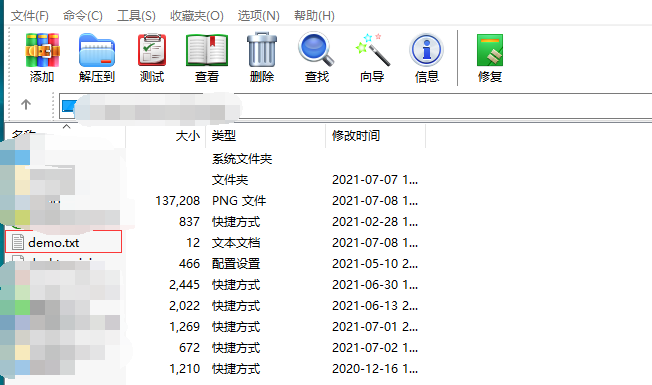Click the 测试 (Test) clipboard icon
Image resolution: width=652 pixels, height=385 pixels.
pyautogui.click(x=152, y=50)
